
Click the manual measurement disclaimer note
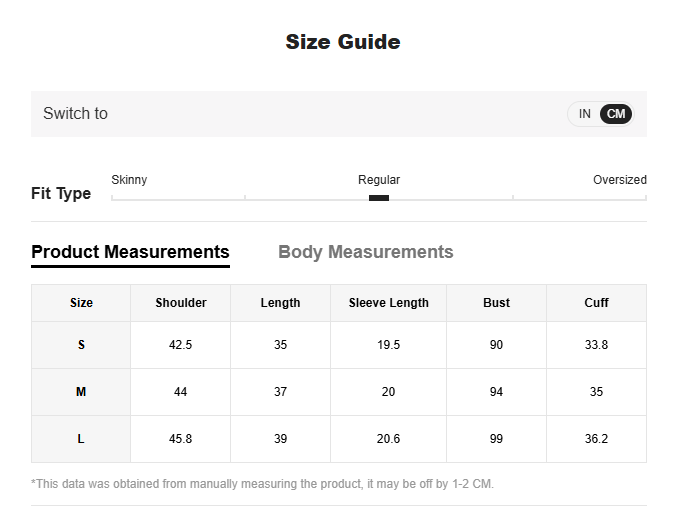point(262,484)
